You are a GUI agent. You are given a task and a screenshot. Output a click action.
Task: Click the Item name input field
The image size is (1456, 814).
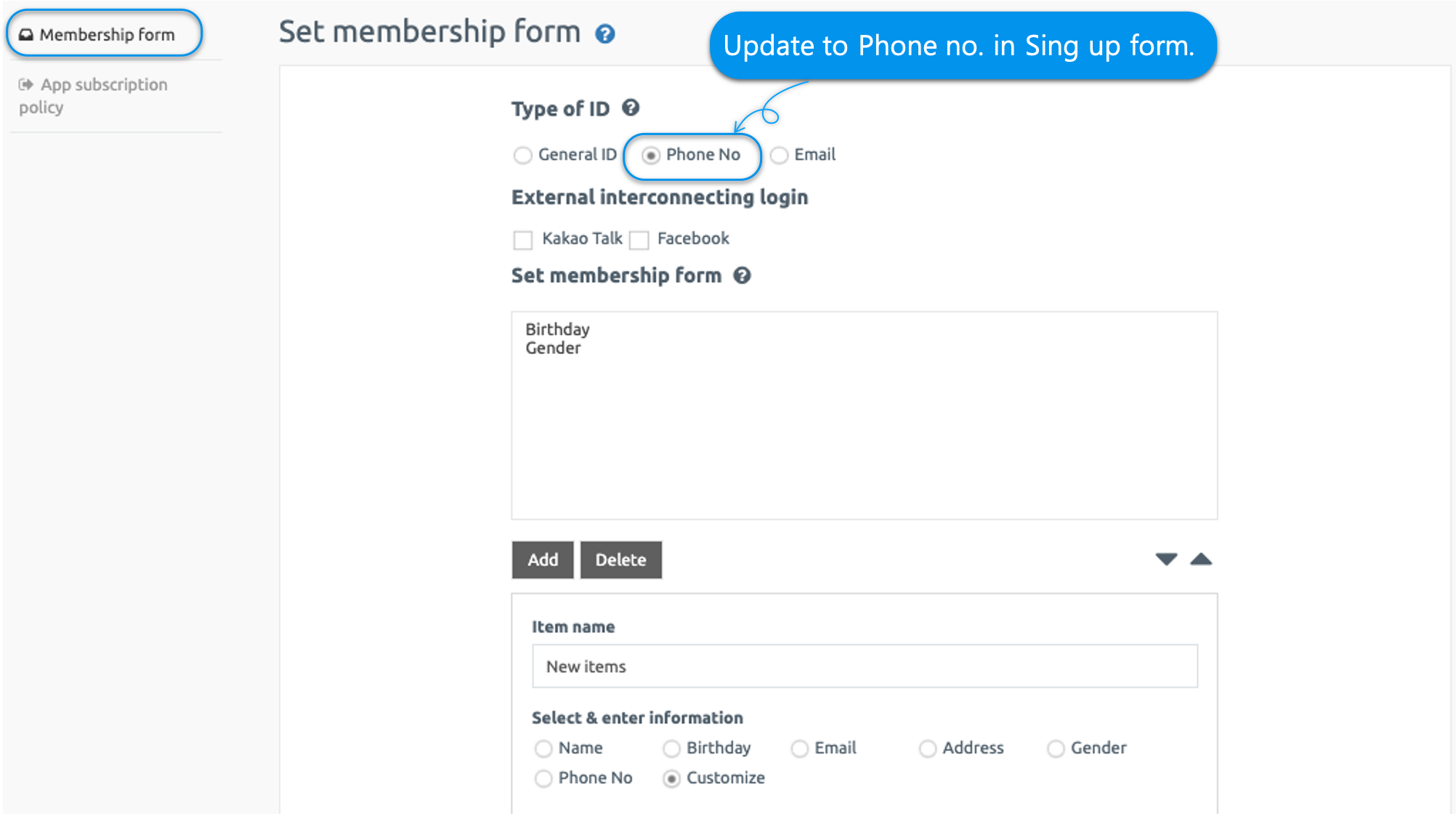[865, 666]
